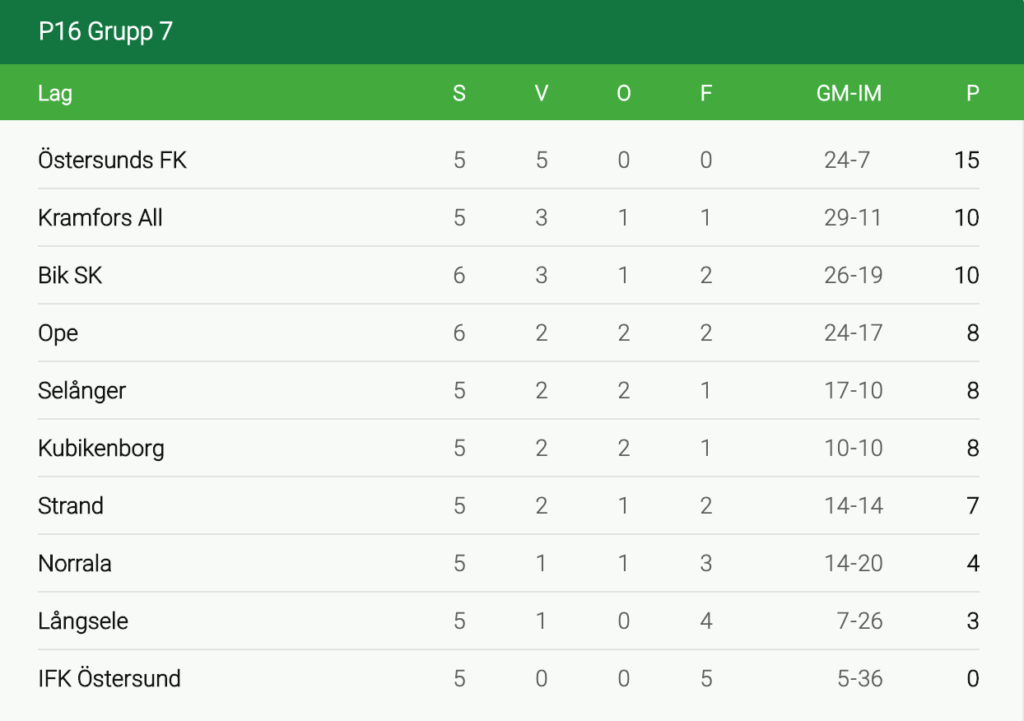Image resolution: width=1024 pixels, height=721 pixels.
Task: Click the Strand team row
Action: pyautogui.click(x=71, y=506)
